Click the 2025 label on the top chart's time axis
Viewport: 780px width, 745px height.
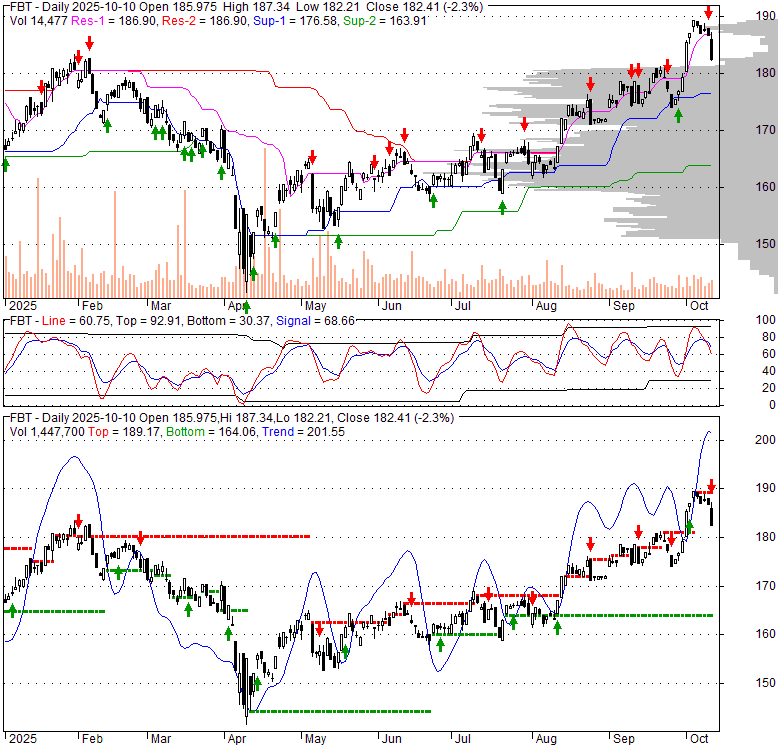[x=23, y=306]
